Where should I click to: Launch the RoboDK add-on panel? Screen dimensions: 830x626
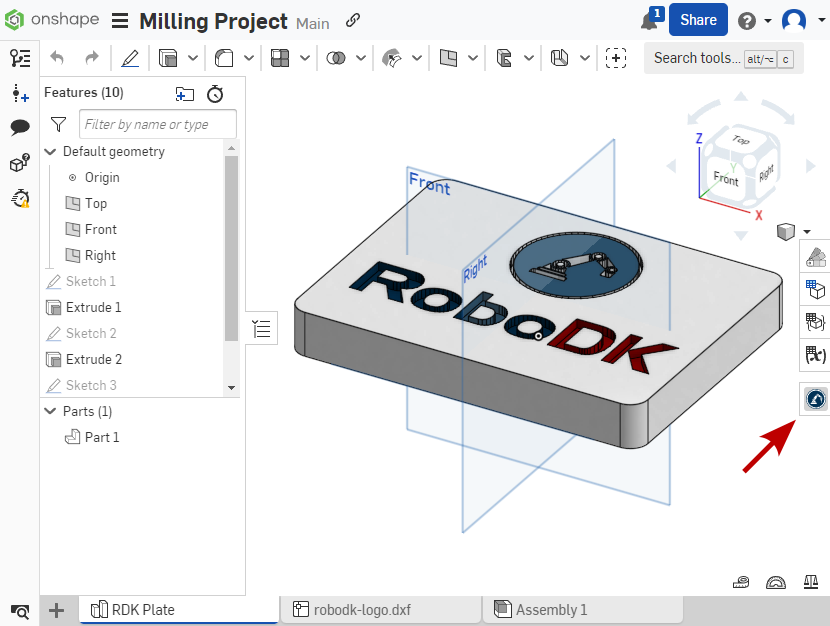(814, 397)
